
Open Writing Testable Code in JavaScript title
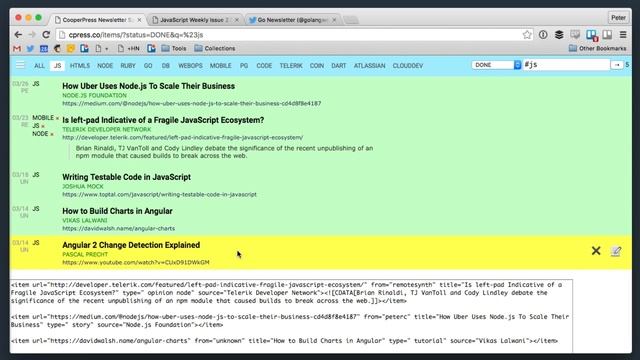(x=127, y=177)
